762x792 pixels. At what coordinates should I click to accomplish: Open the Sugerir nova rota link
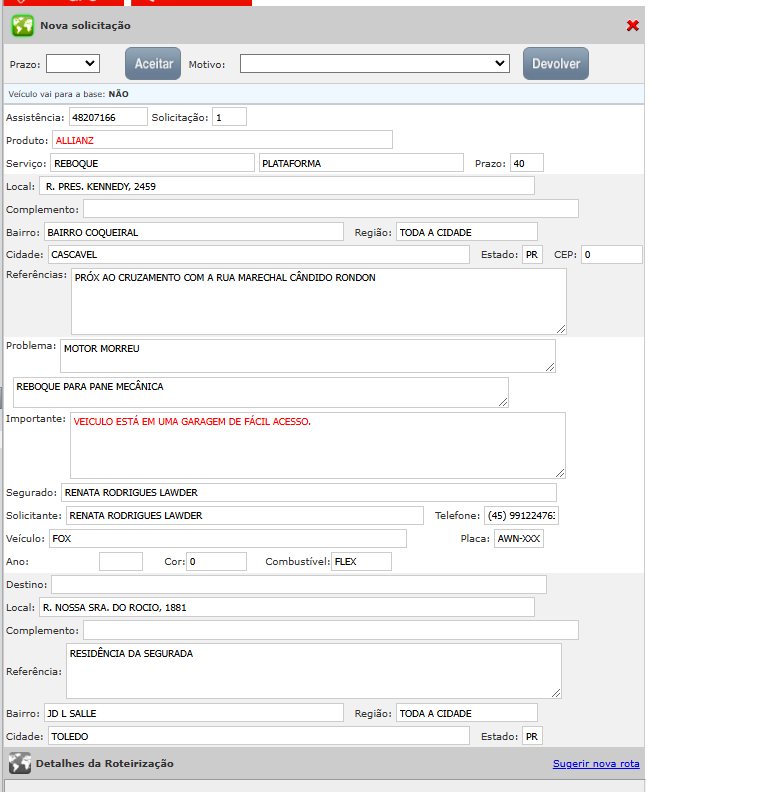point(596,764)
